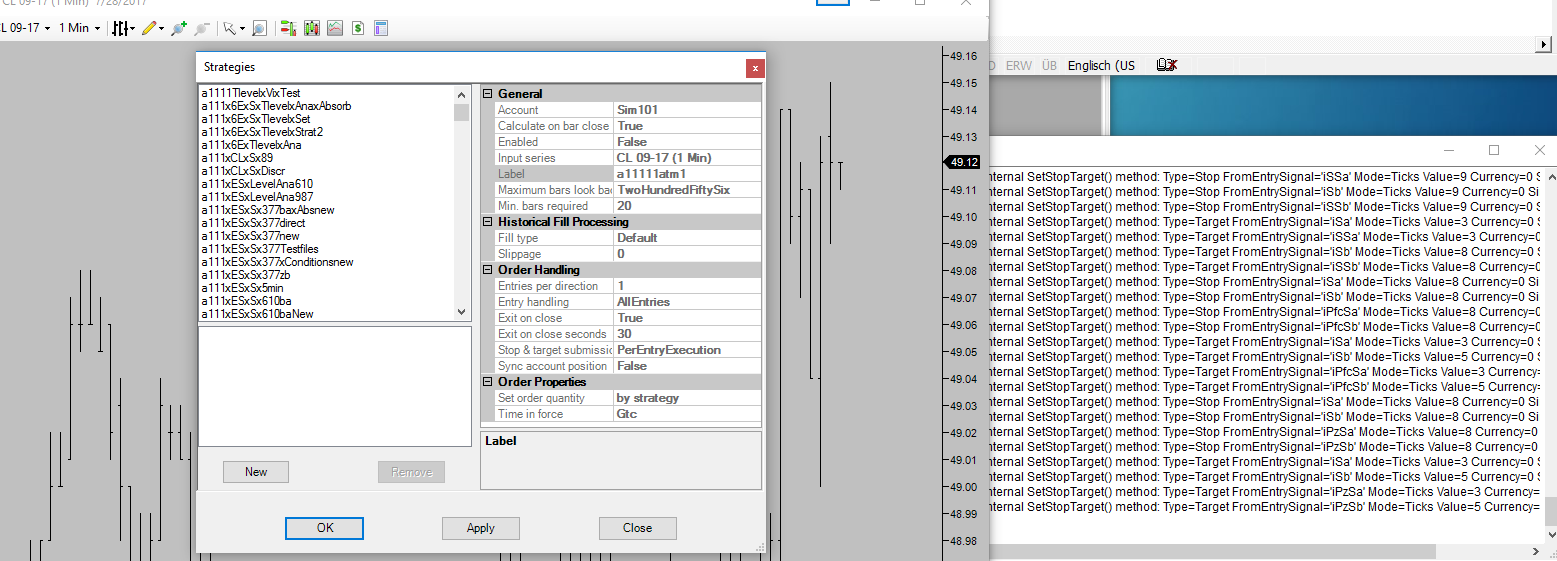The width and height of the screenshot is (1557, 561).
Task: Change Entry handling AllEntries value
Action: click(x=687, y=302)
